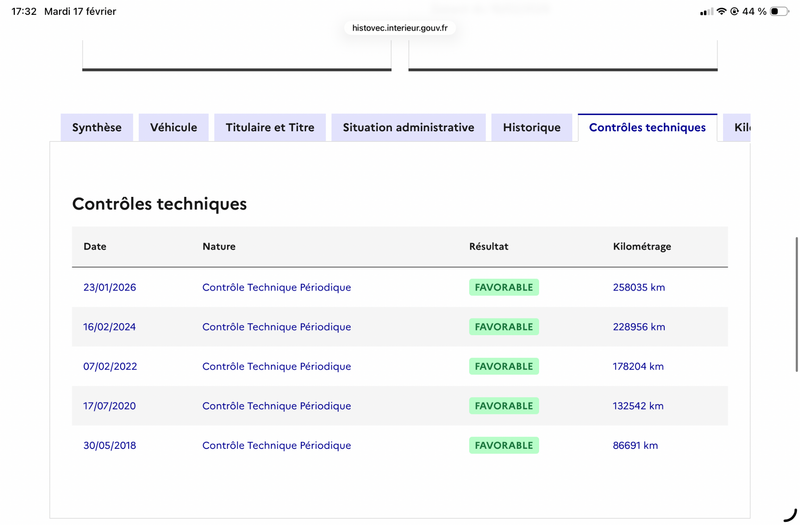Select the Titulaire et Titre tab
Screen dimensions: 800x525
click(270, 128)
